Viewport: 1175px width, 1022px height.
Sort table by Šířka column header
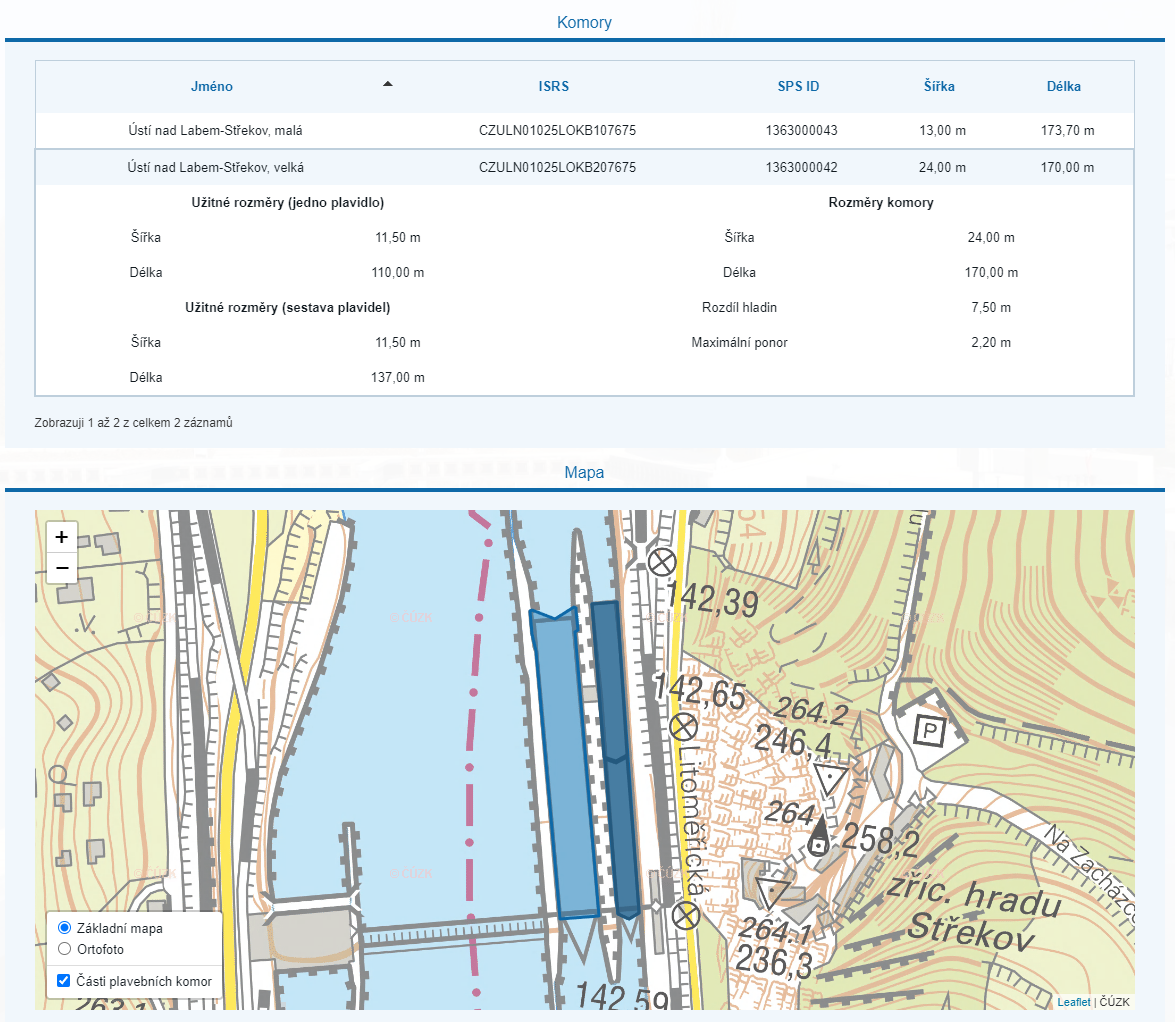pos(938,86)
